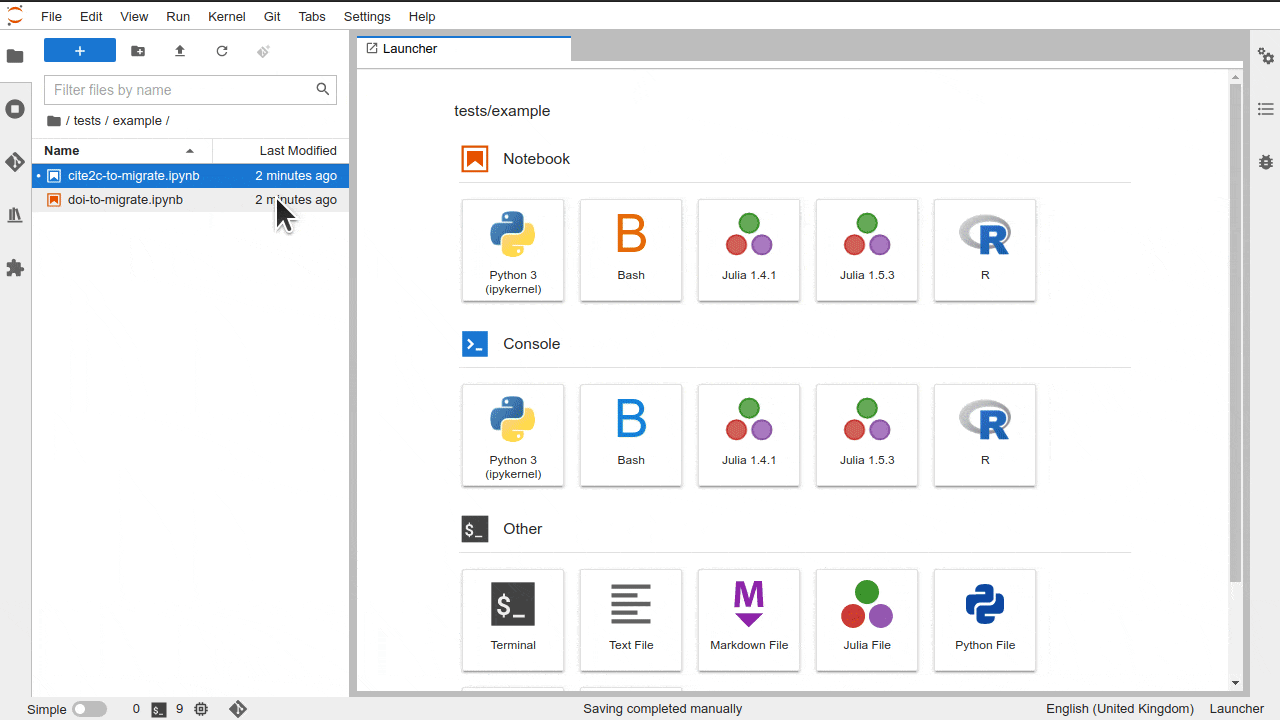Screen dimensions: 1280x720
Task: Start a Bash console
Action: click(x=631, y=435)
